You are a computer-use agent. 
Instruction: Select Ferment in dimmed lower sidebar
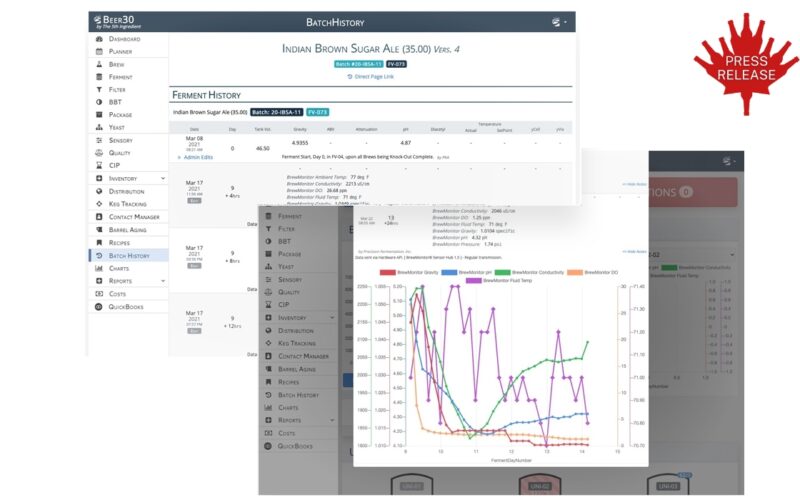pyautogui.click(x=290, y=216)
